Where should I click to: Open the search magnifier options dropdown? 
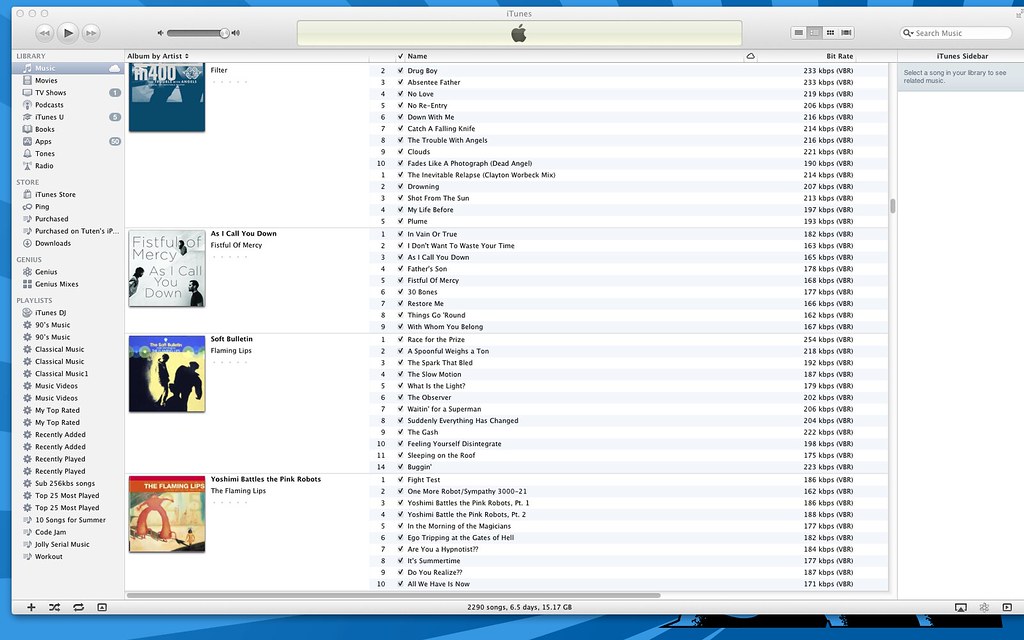(908, 33)
